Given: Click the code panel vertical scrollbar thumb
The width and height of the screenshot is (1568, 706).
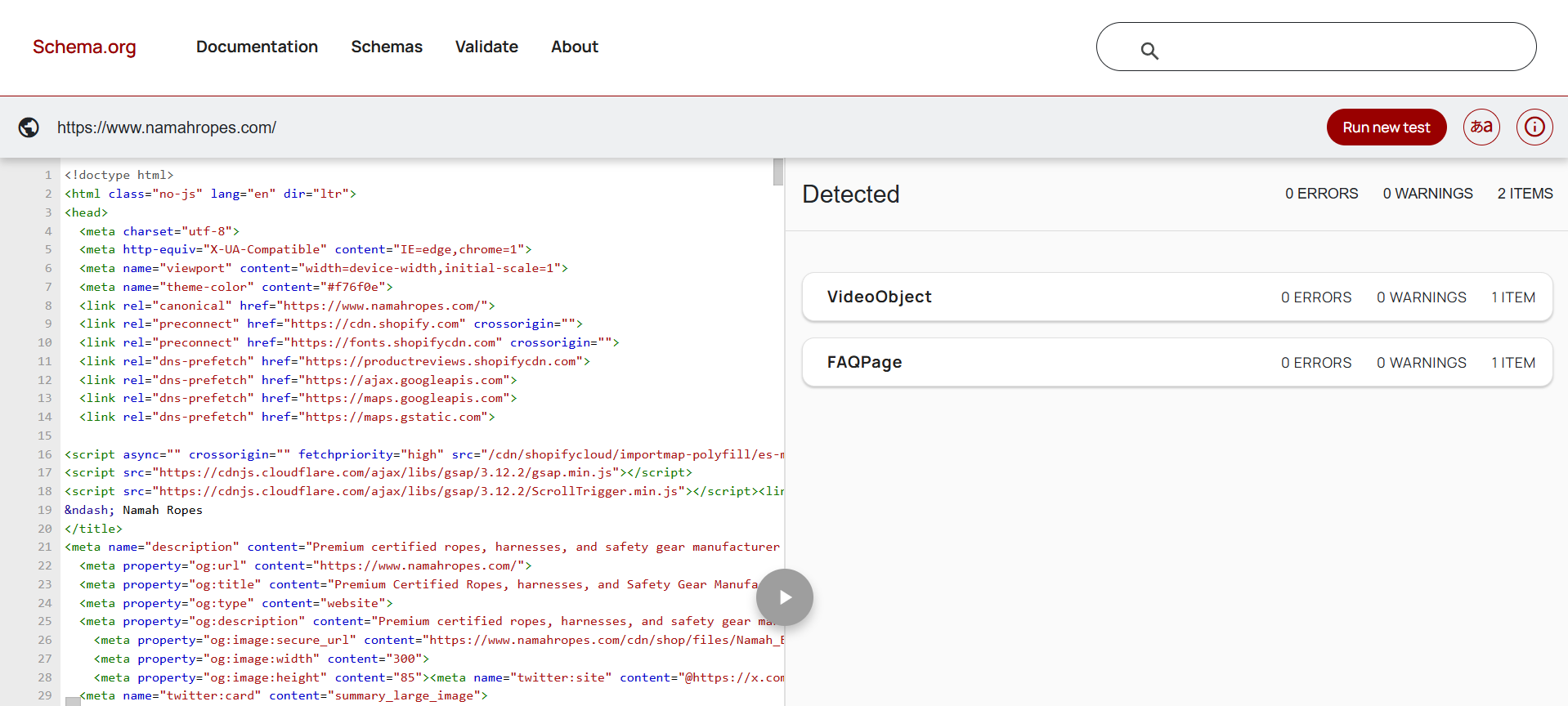Looking at the screenshot, I should tap(778, 172).
